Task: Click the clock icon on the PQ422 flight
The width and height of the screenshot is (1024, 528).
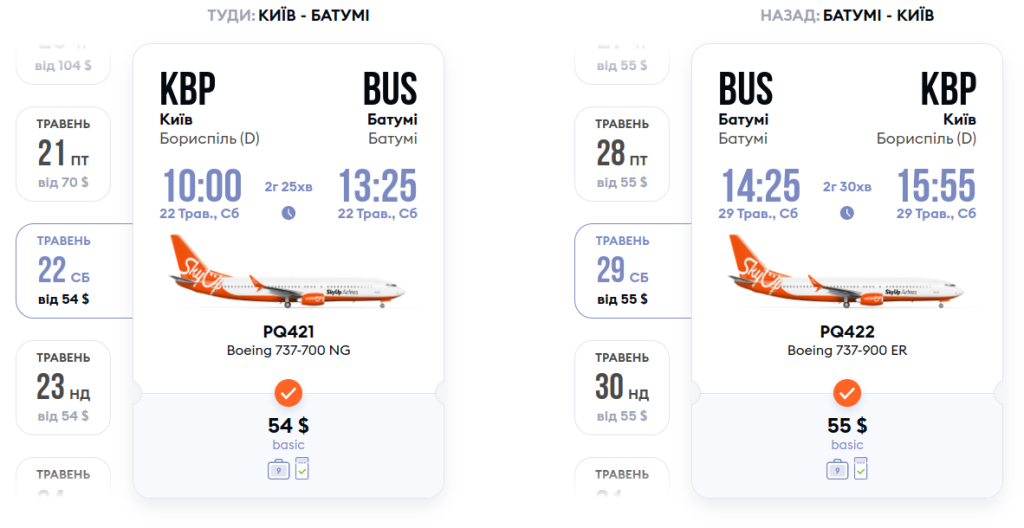Action: coord(847,212)
